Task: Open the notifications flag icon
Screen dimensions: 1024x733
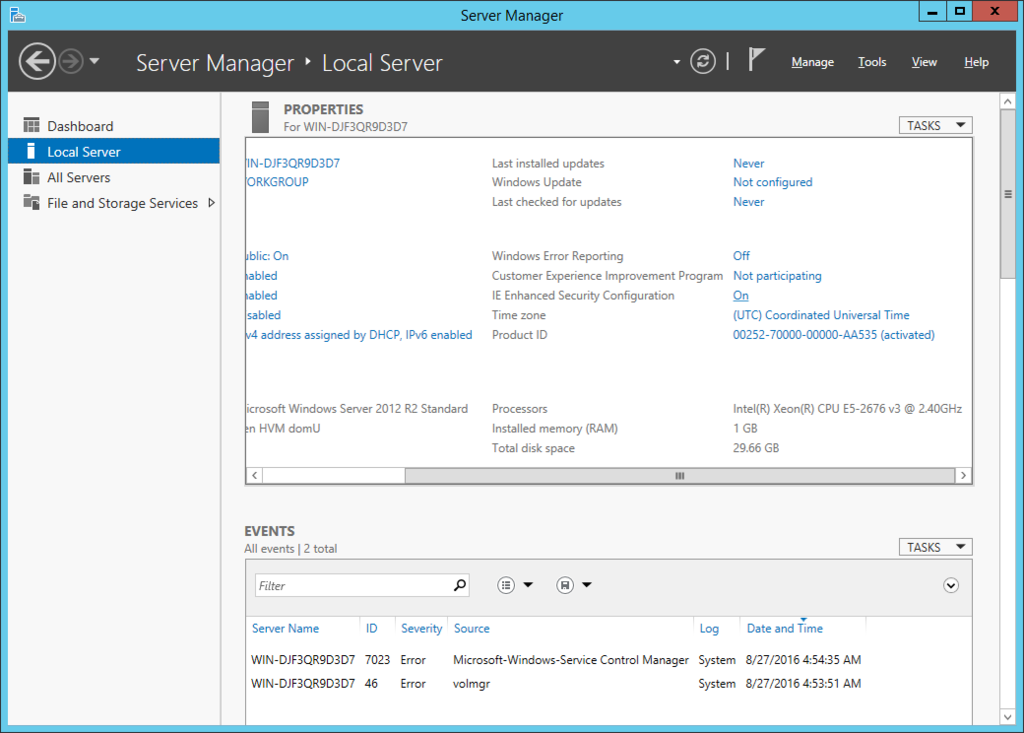Action: 756,59
